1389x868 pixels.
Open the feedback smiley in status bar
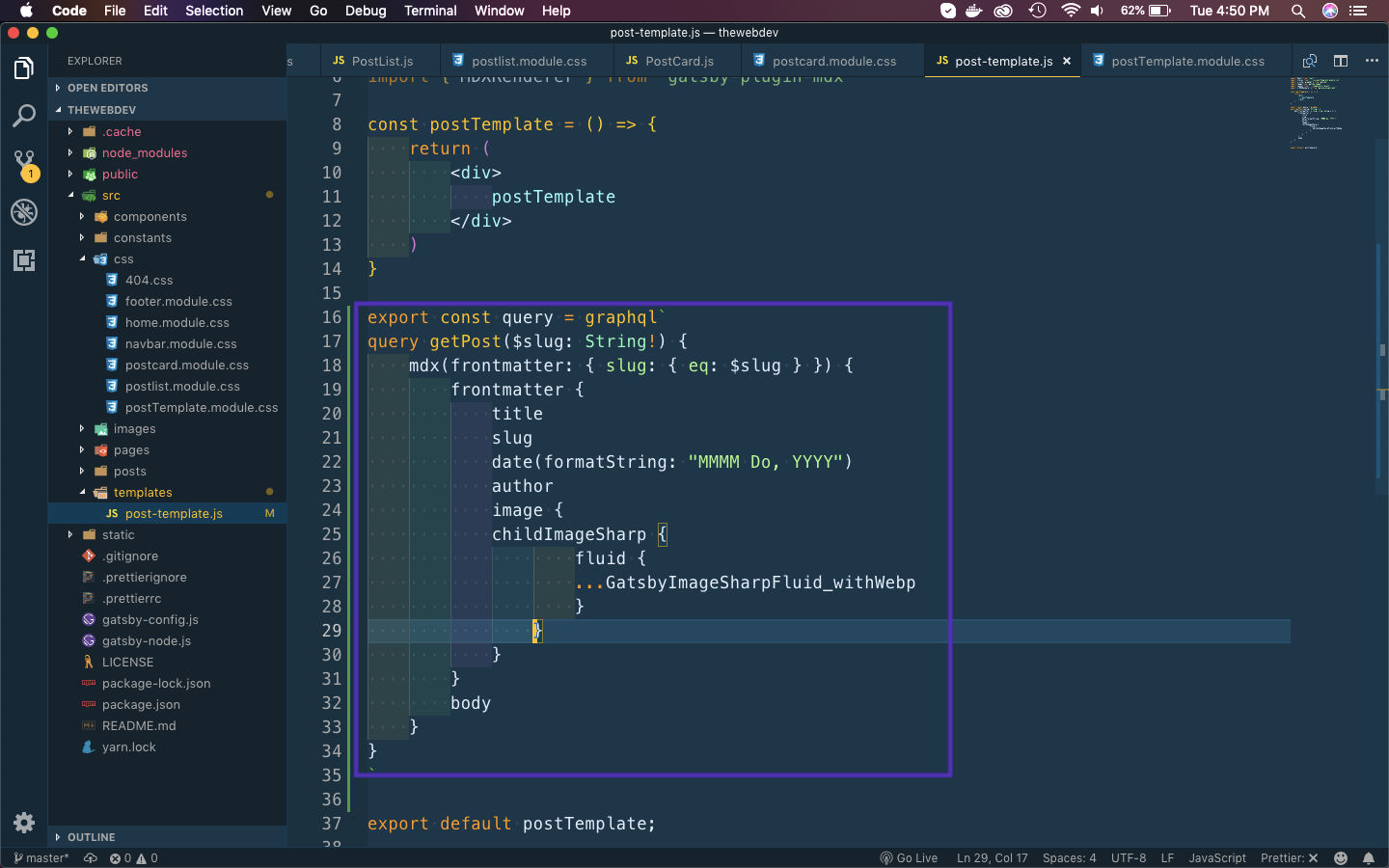coord(1341,858)
